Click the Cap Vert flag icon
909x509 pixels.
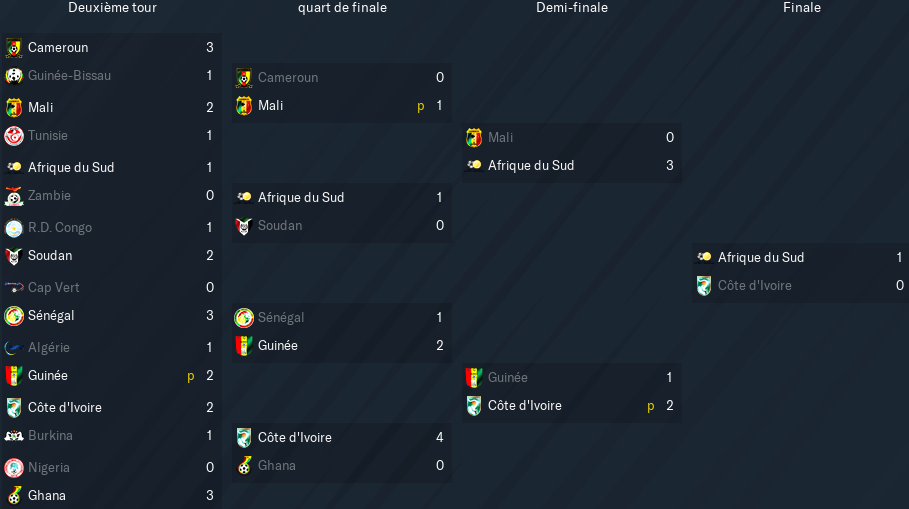(x=14, y=288)
